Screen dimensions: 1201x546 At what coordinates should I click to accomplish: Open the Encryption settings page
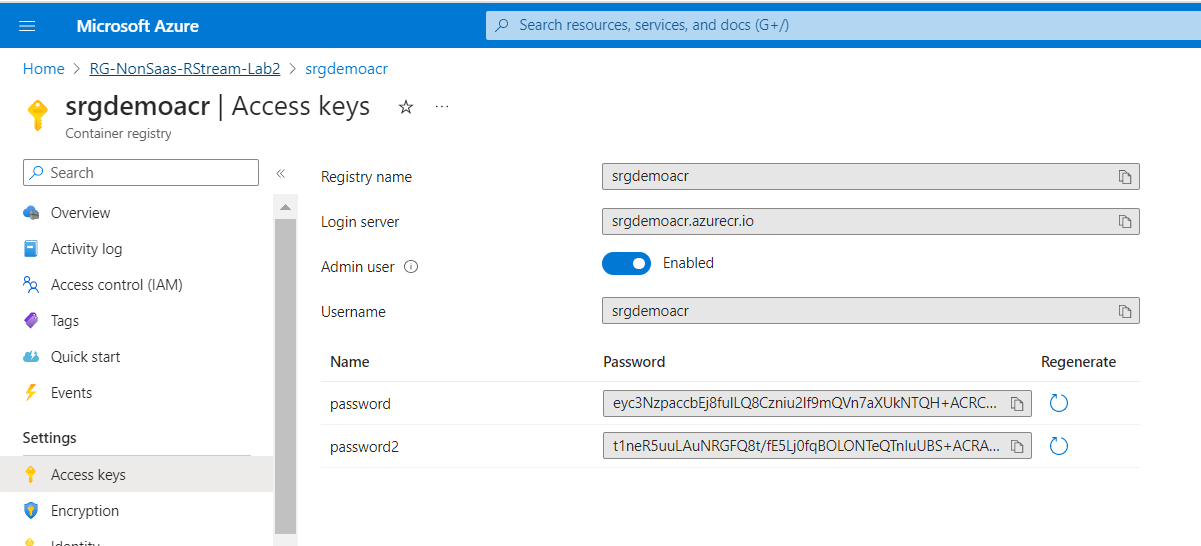(84, 511)
